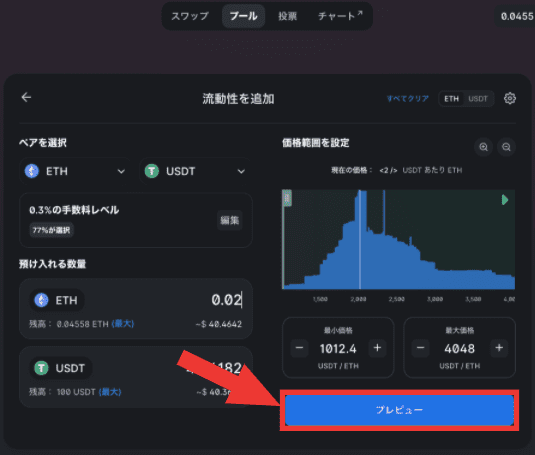Screen dimensions: 535x455
Task: Select the green right range handle on chart
Action: coord(505,200)
